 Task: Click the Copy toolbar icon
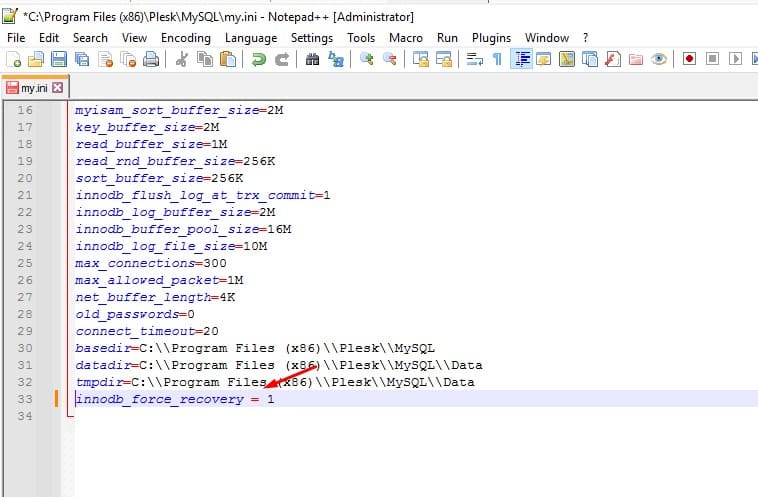pos(205,59)
